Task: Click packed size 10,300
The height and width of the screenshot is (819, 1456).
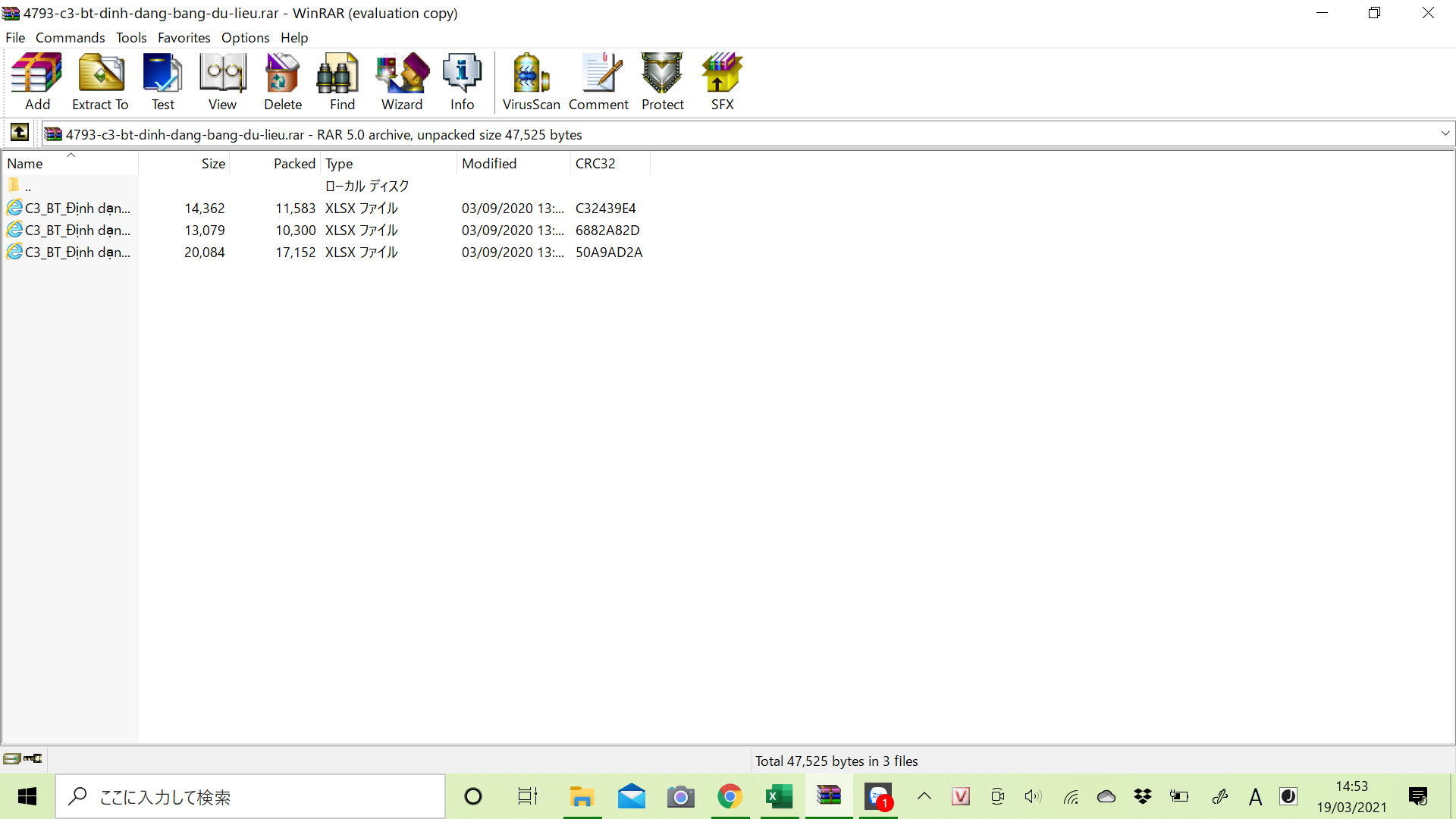Action: [x=295, y=230]
